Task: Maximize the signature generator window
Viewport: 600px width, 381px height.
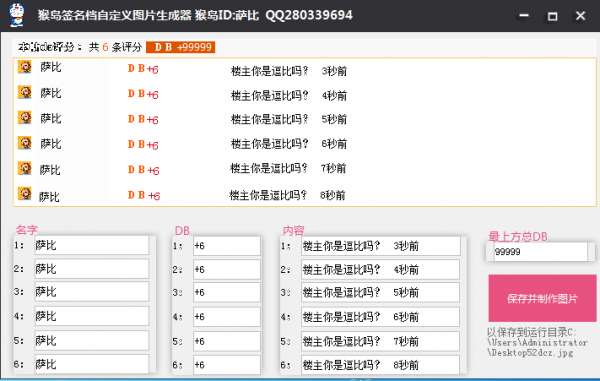Action: pos(552,16)
